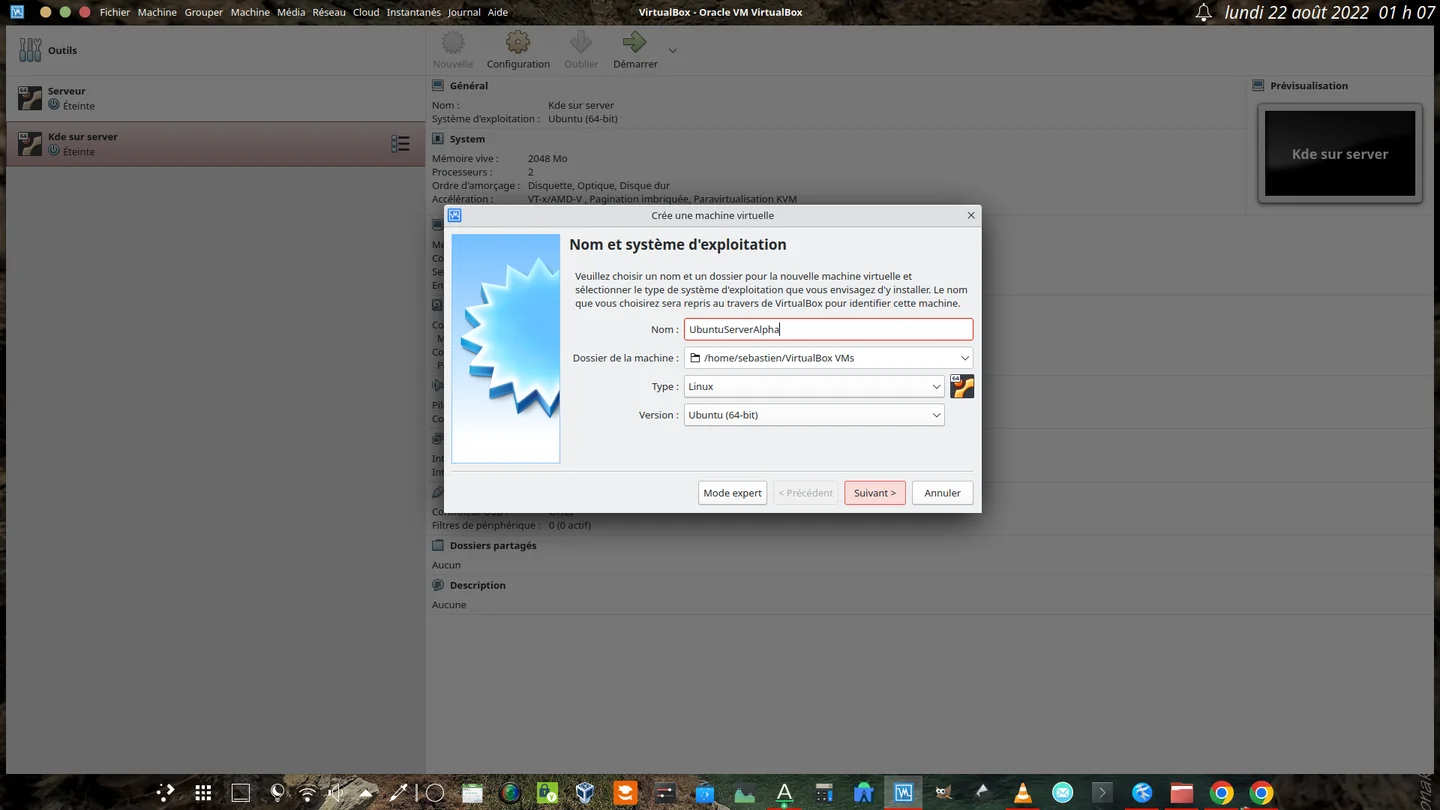Click the green Démarrer arrow icon
Viewport: 1440px width, 810px height.
[635, 42]
